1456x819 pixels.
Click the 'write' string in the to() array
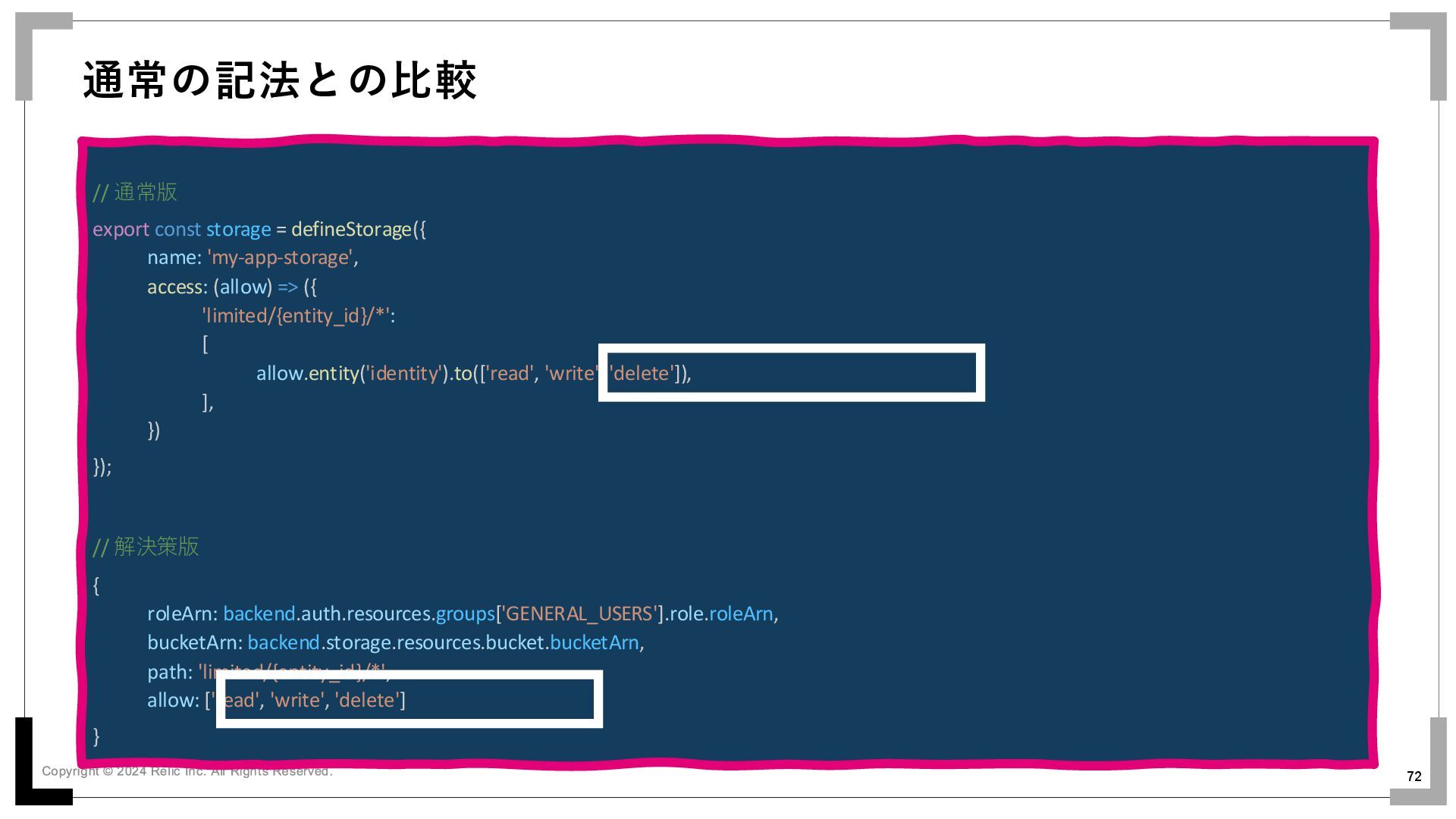pyautogui.click(x=571, y=374)
